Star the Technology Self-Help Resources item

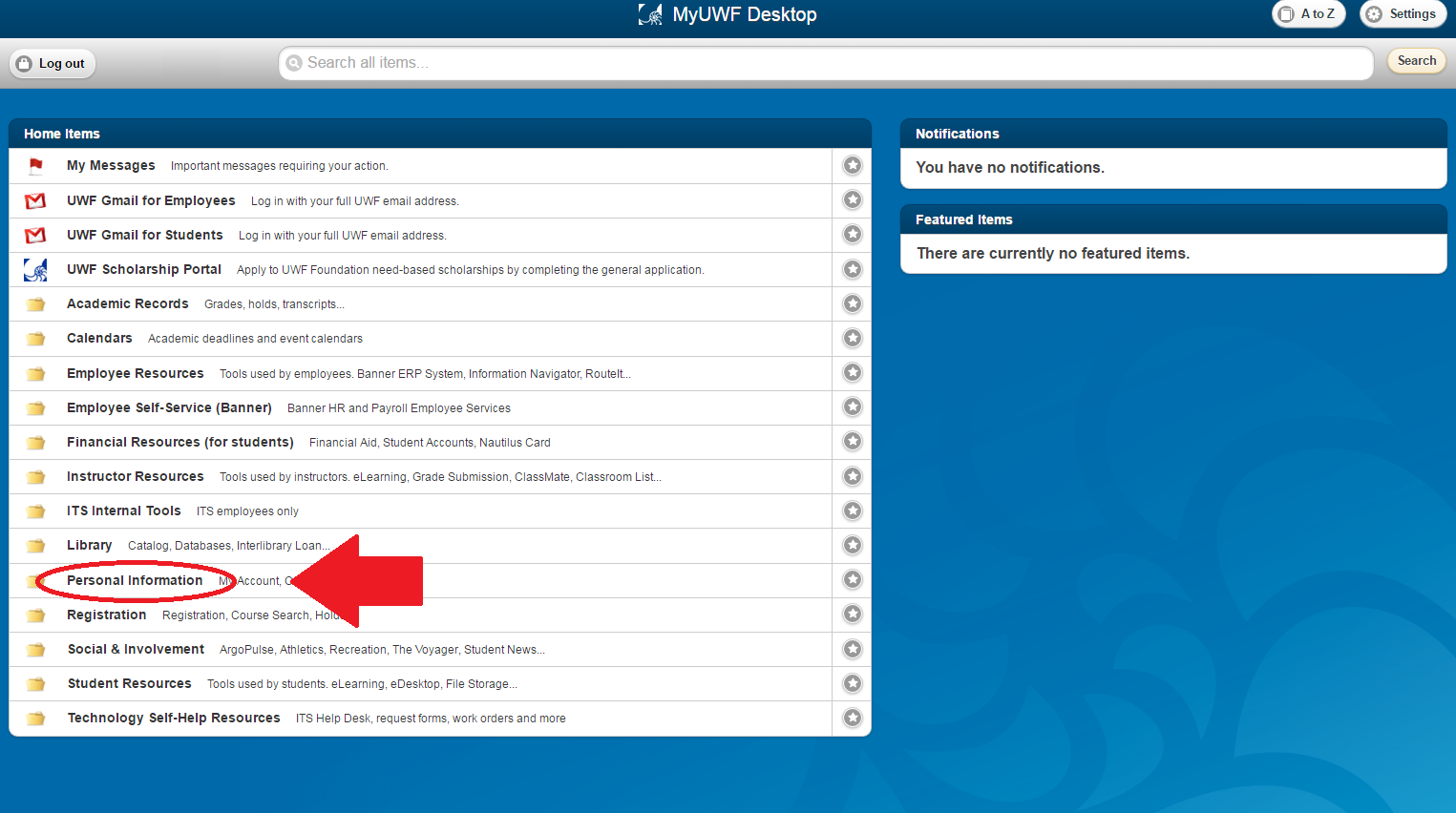tap(853, 718)
